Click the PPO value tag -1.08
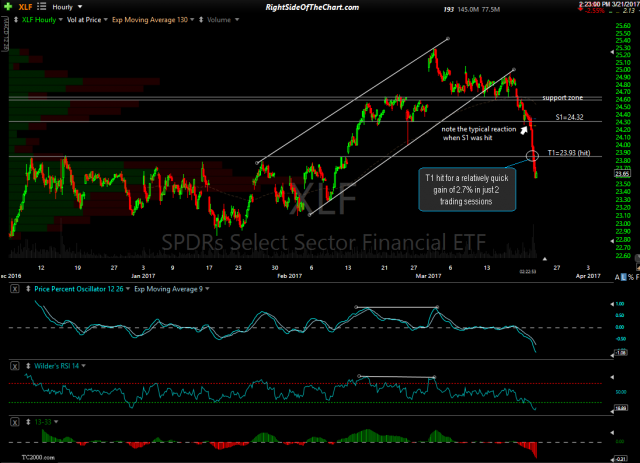 621,353
